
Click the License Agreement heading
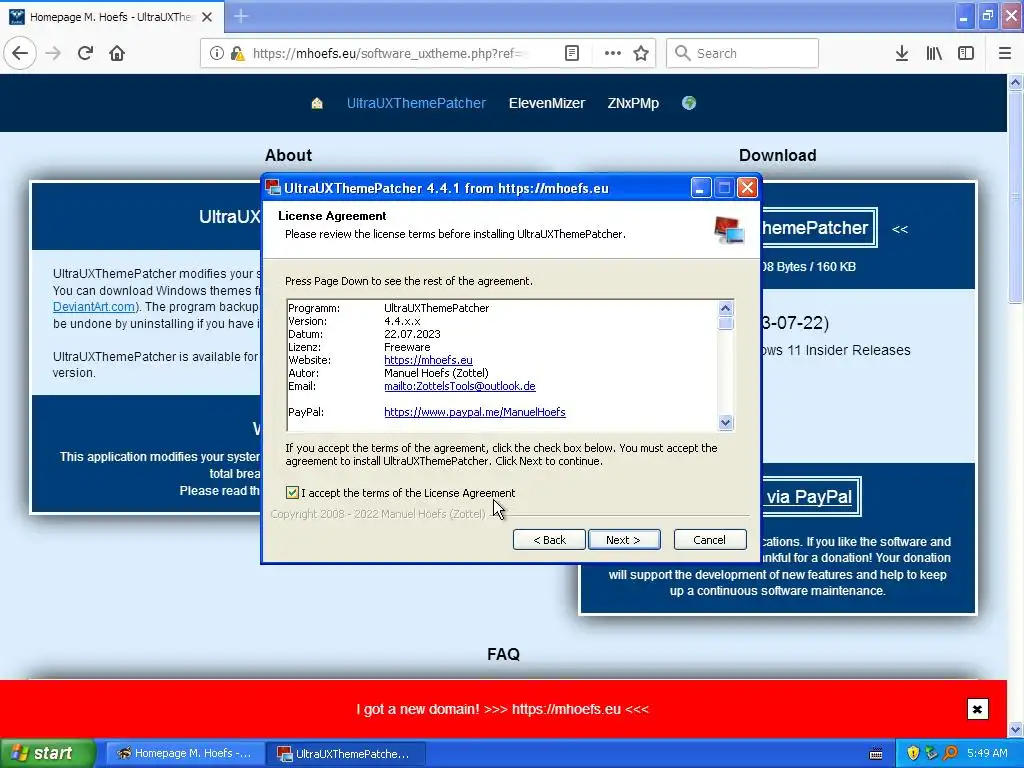332,216
